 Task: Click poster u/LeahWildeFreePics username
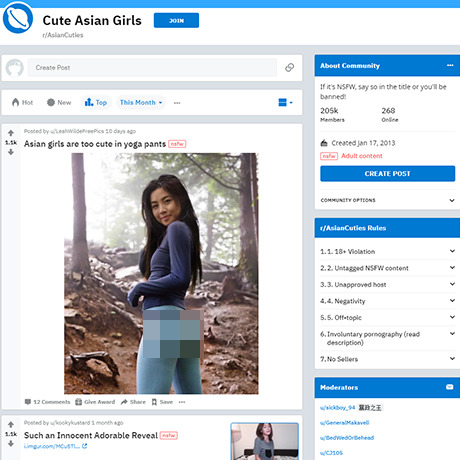(x=77, y=131)
